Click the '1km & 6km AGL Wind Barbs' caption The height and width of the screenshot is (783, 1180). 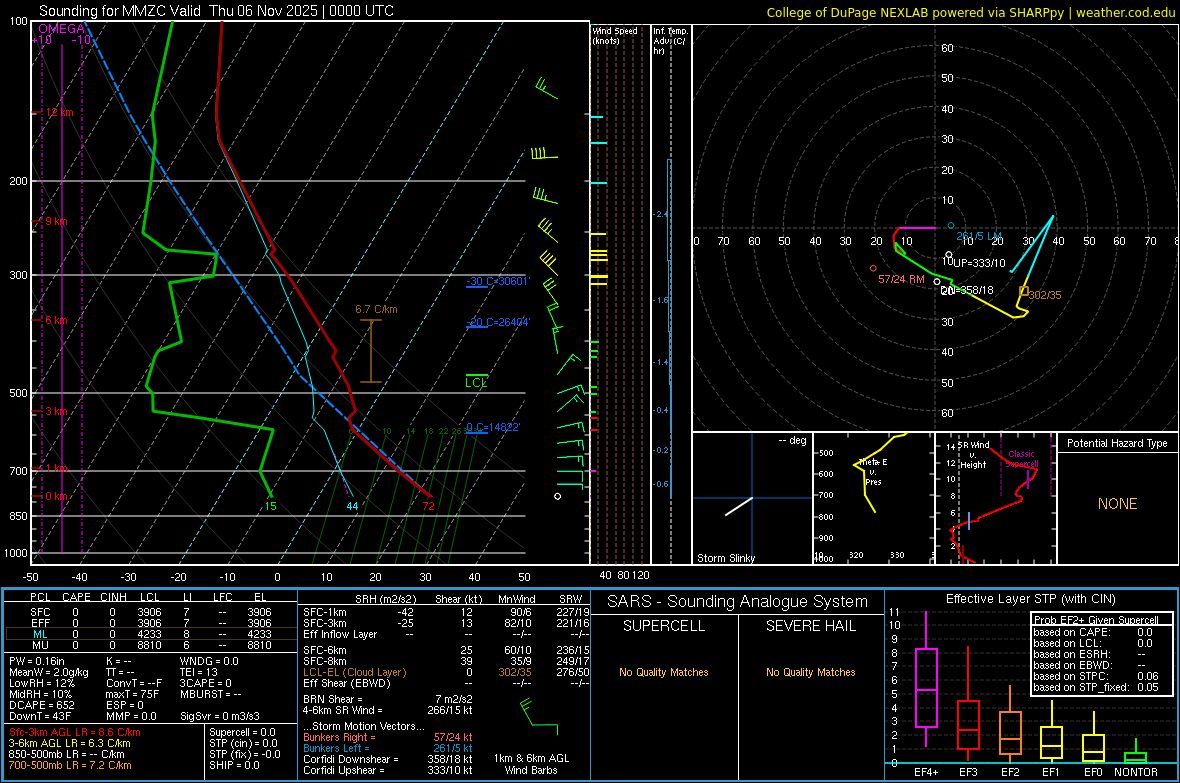(x=531, y=764)
